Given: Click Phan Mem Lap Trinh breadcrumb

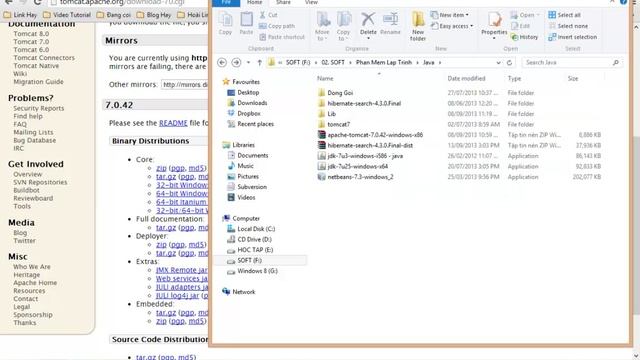Looking at the screenshot, I should (384, 63).
